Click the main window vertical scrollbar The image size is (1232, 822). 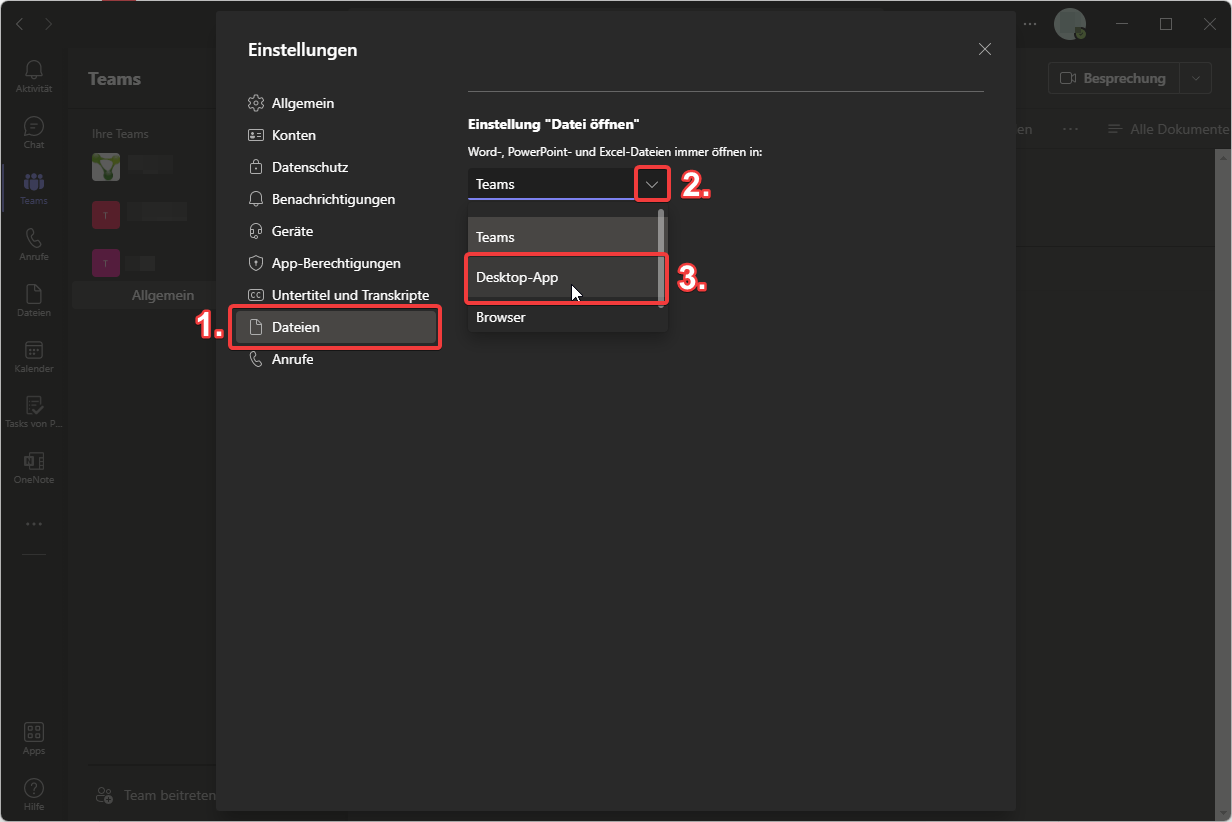point(1223,485)
